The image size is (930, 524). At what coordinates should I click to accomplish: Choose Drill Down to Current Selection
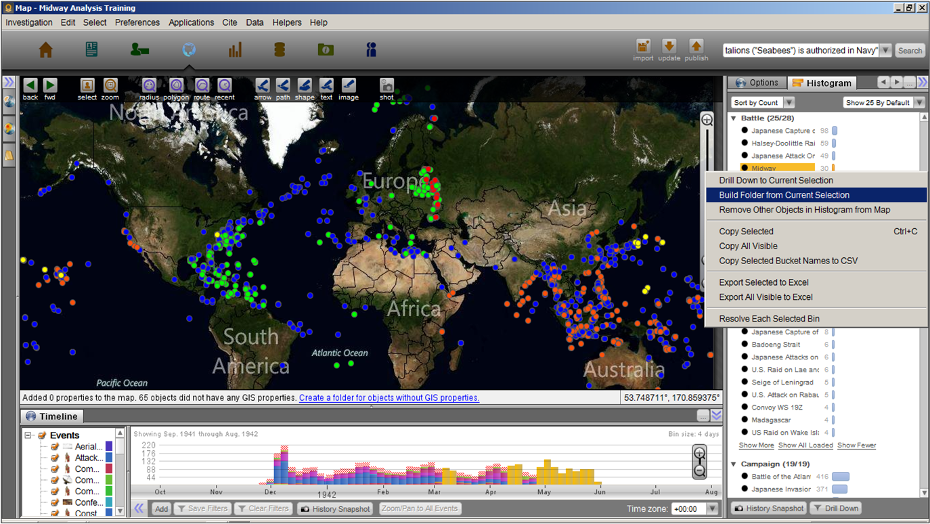(x=816, y=180)
